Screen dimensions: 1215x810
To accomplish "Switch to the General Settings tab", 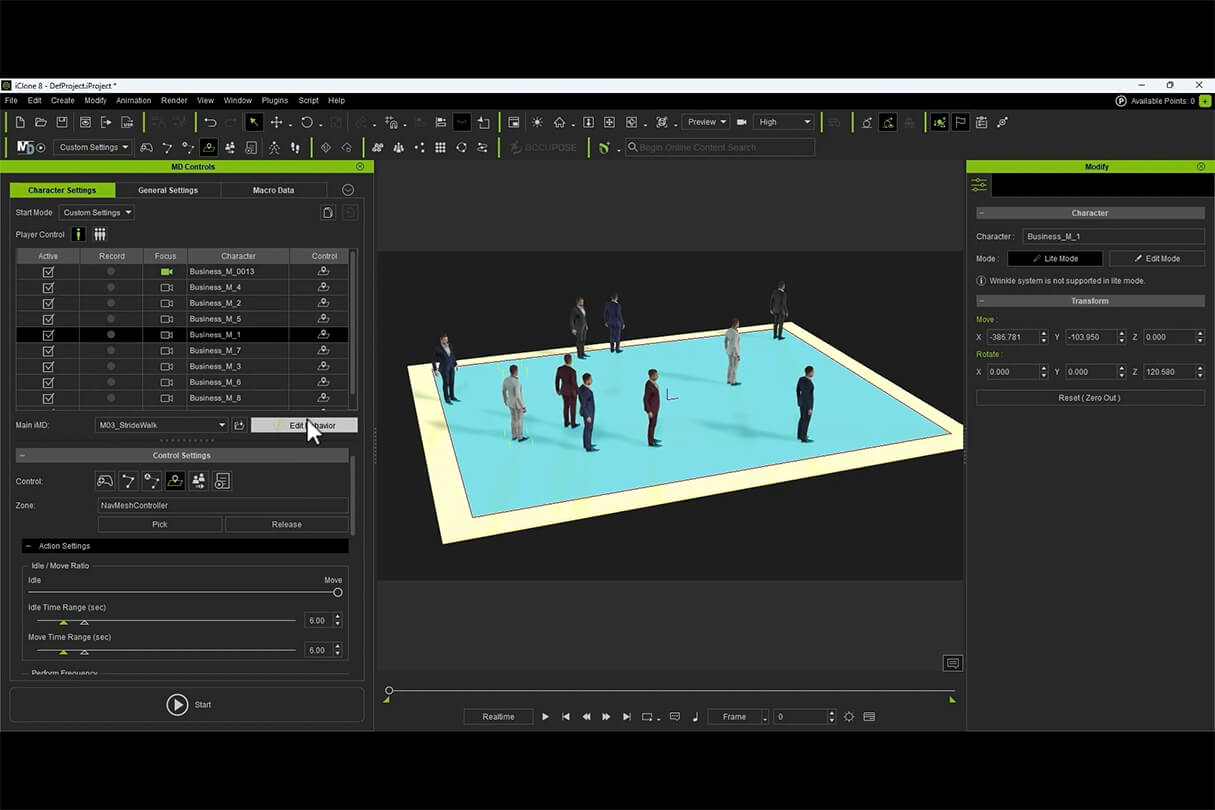I will coord(168,190).
